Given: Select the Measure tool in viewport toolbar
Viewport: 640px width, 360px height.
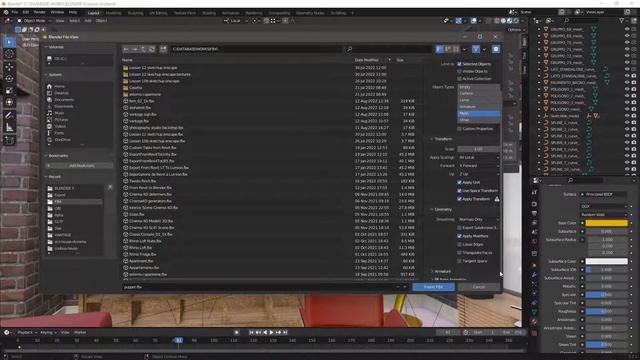Looking at the screenshot, I should 9,128.
